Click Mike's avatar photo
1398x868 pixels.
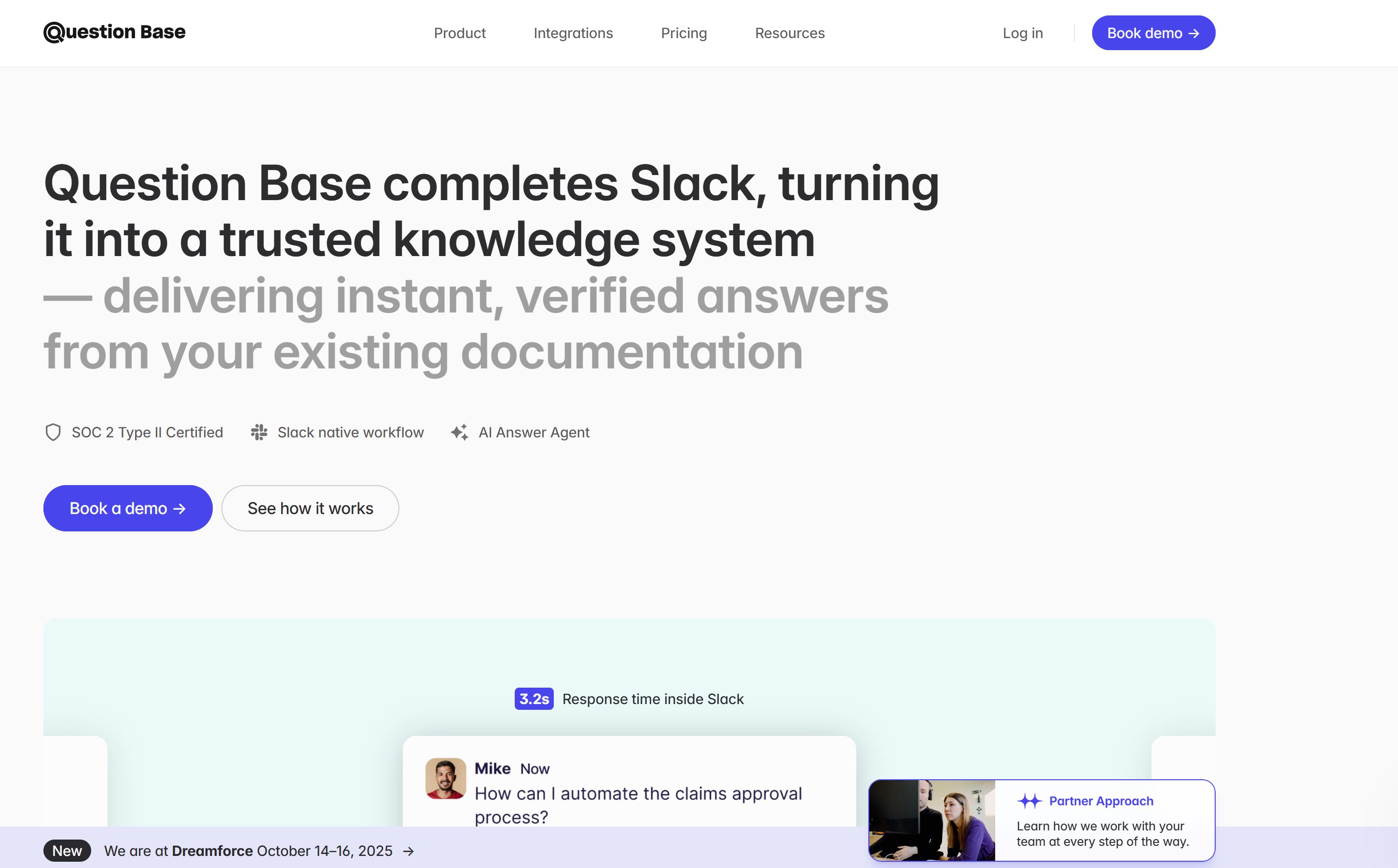446,778
